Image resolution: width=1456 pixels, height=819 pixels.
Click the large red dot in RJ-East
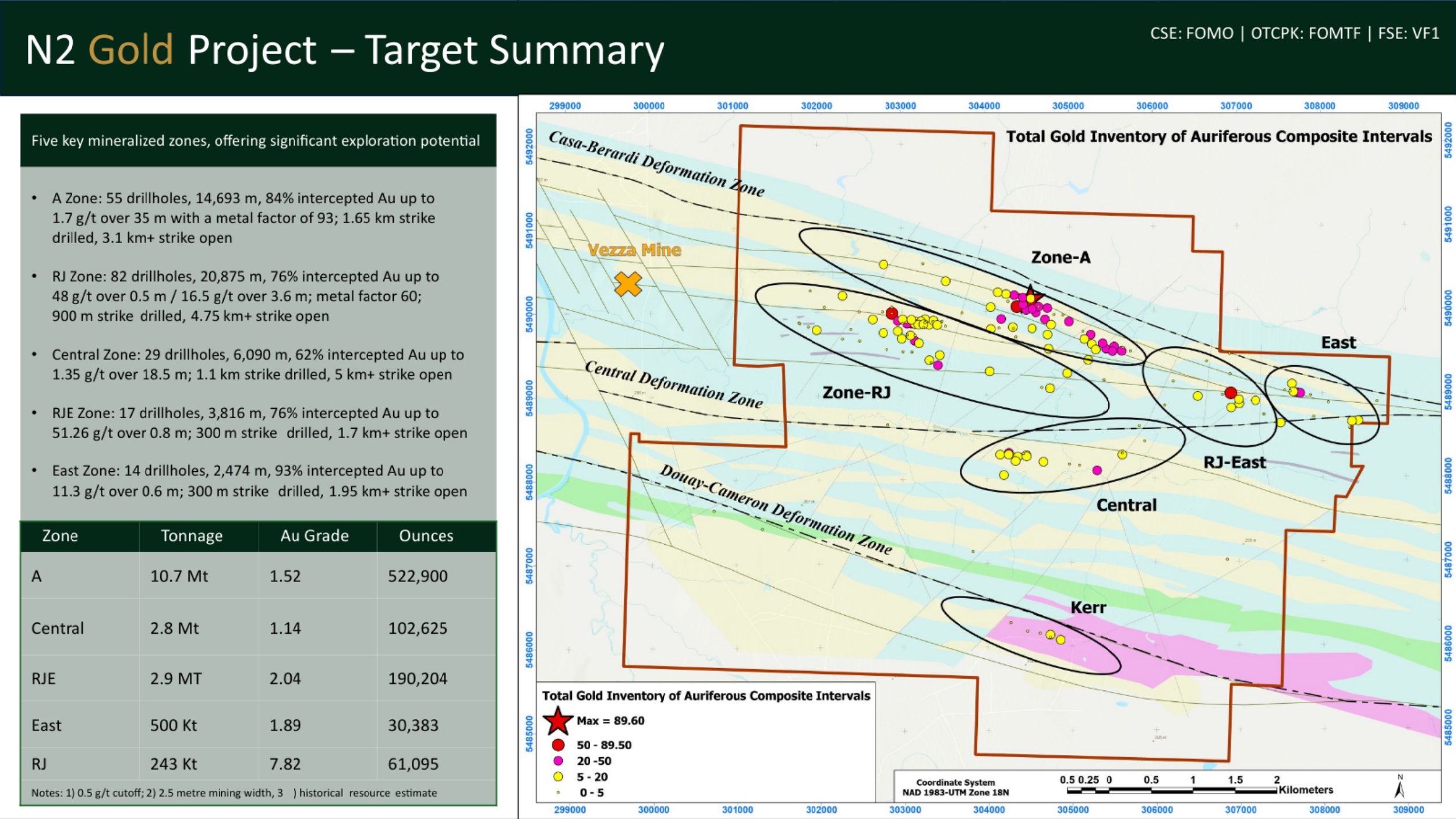click(1231, 393)
